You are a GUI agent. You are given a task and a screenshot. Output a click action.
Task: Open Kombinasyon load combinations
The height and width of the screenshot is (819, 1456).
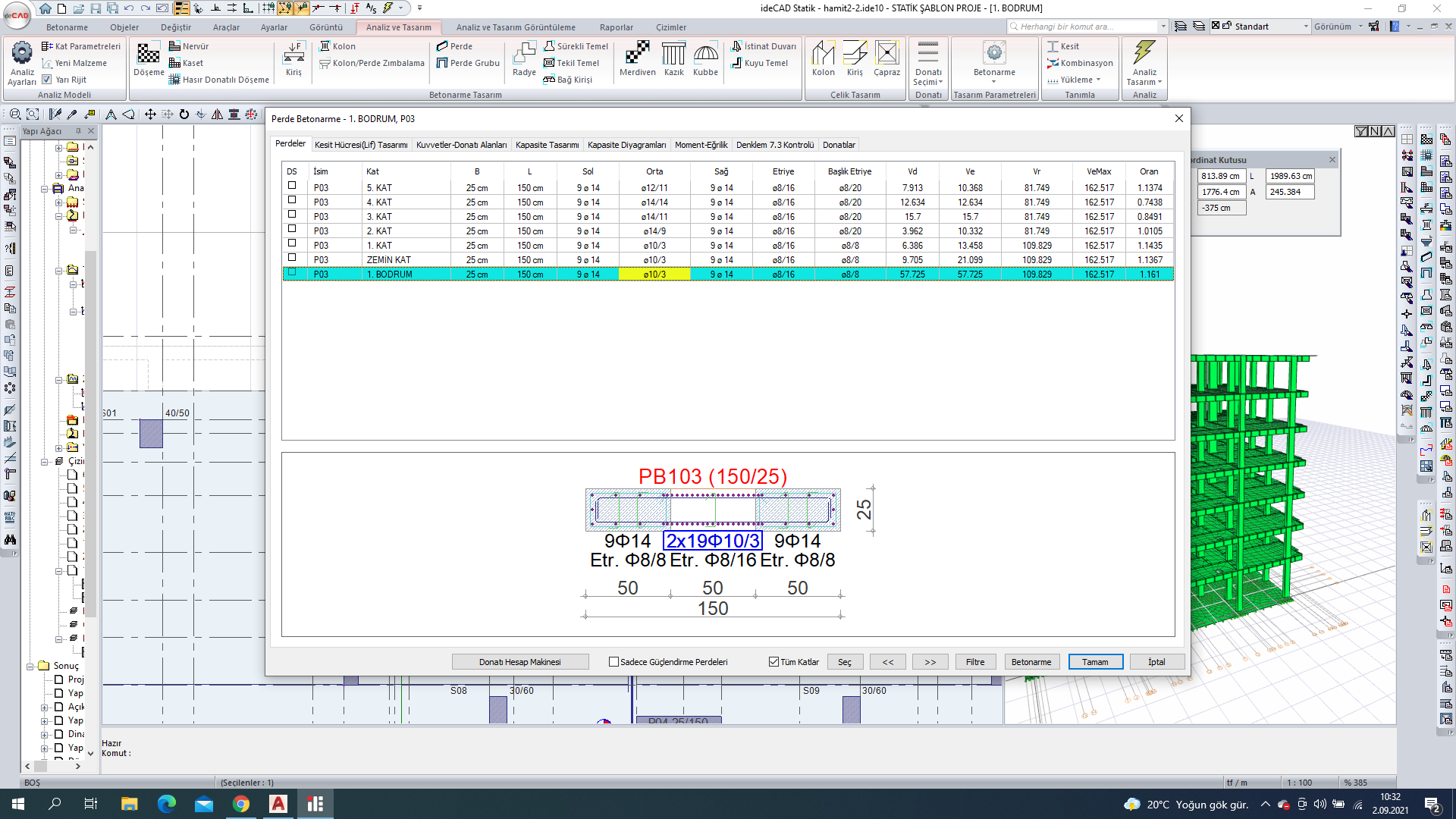pos(1080,63)
